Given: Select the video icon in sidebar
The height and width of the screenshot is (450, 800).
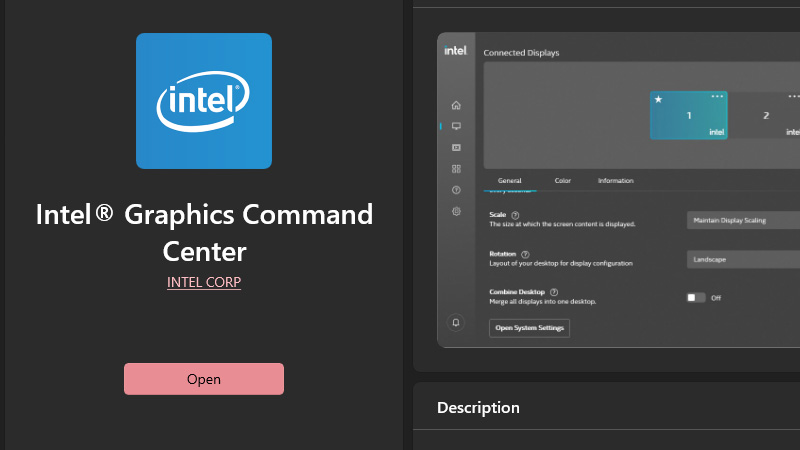Looking at the screenshot, I should point(456,147).
